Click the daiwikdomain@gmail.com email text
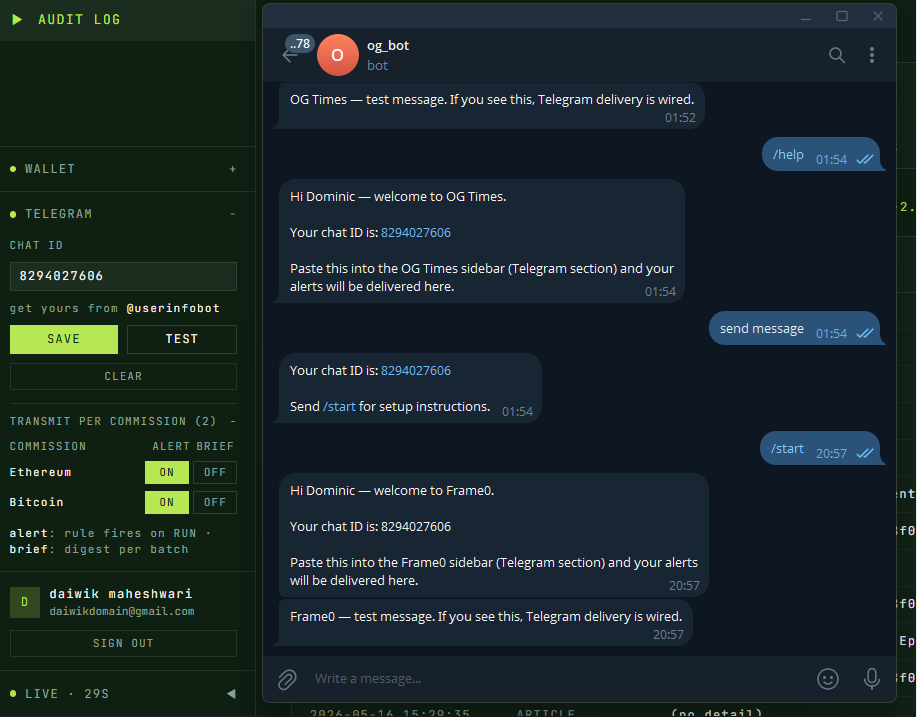Viewport: 917px width, 718px height. (122, 612)
